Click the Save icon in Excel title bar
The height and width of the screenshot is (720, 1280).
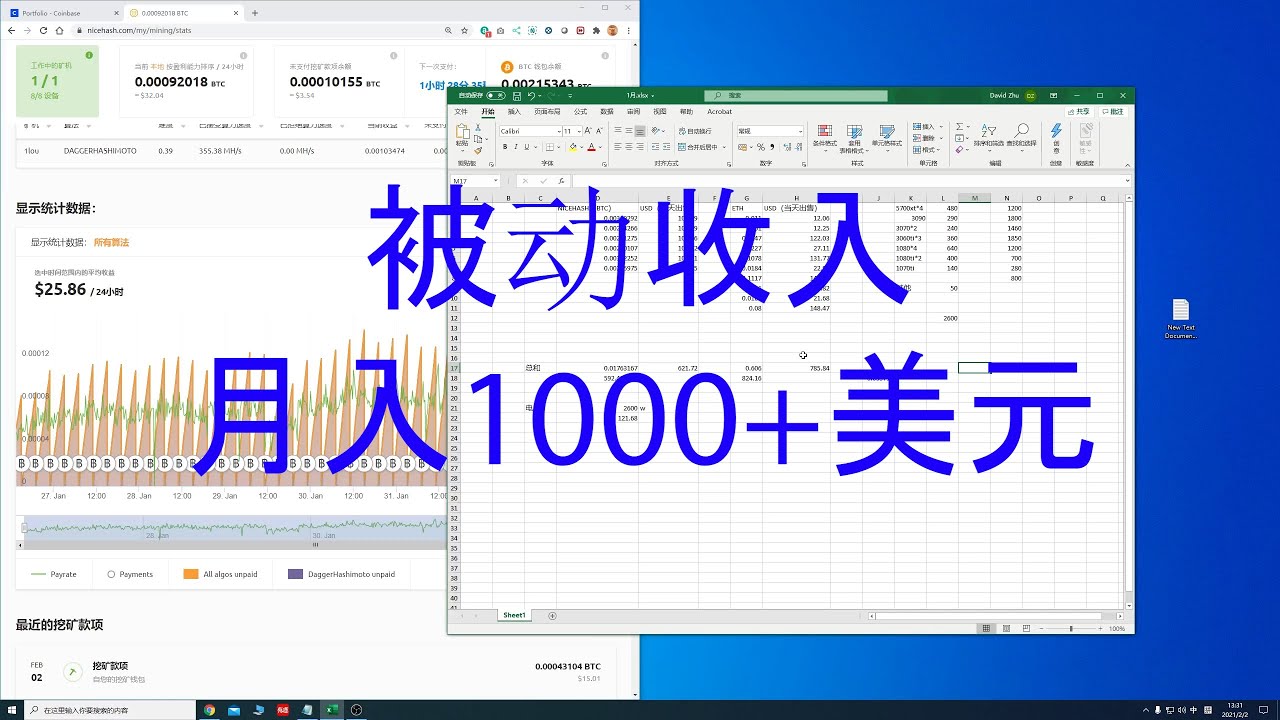tap(516, 96)
